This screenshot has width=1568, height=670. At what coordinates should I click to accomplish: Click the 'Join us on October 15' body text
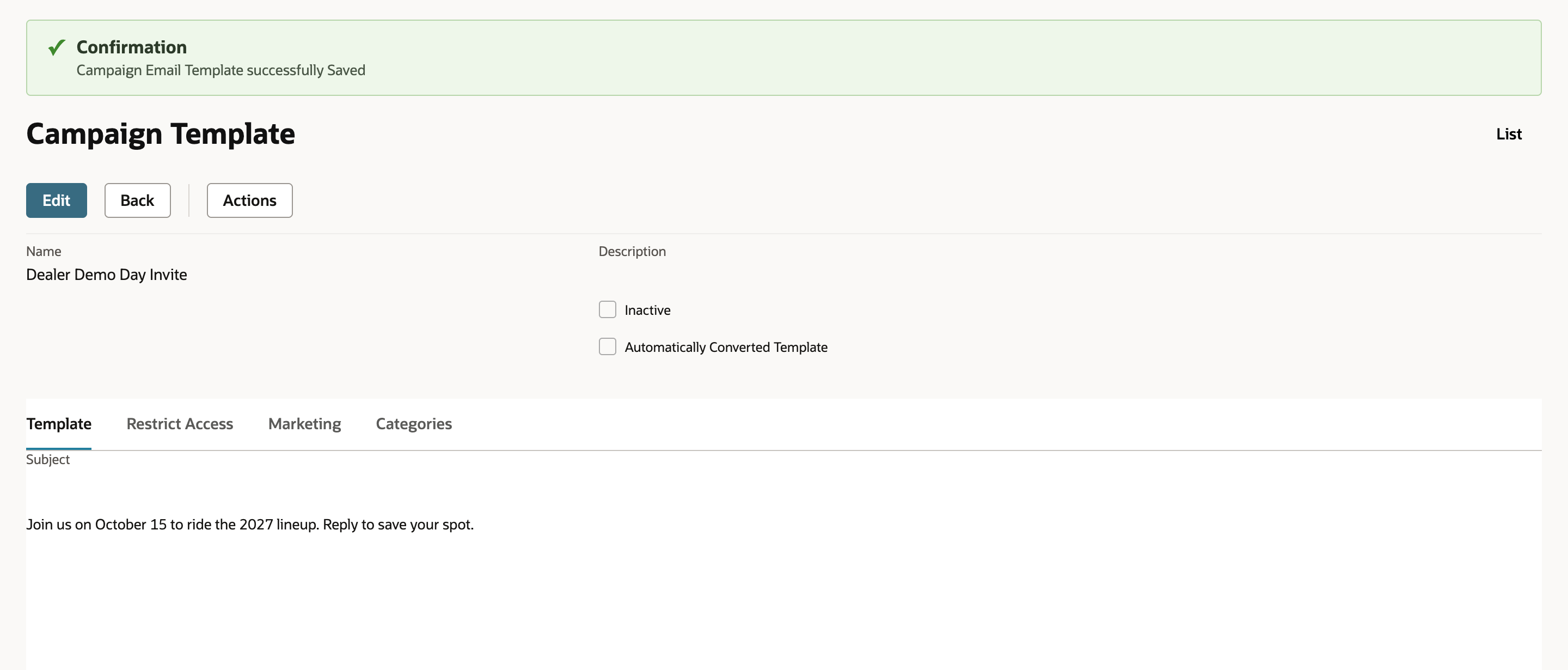point(250,525)
